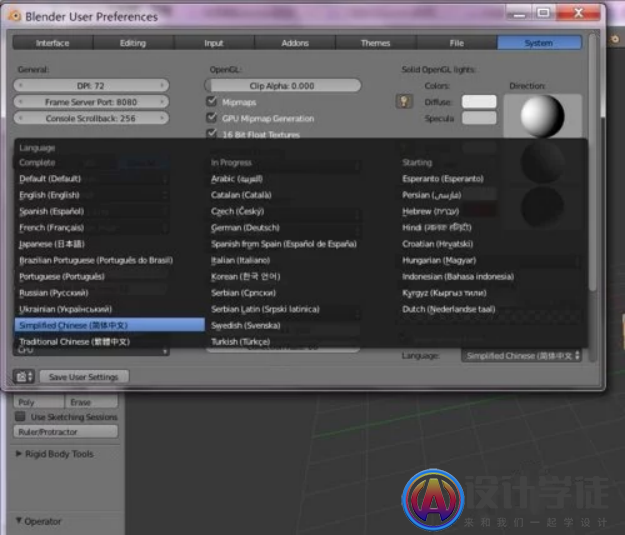Select the System tab
Image resolution: width=625 pixels, height=535 pixels.
[539, 43]
